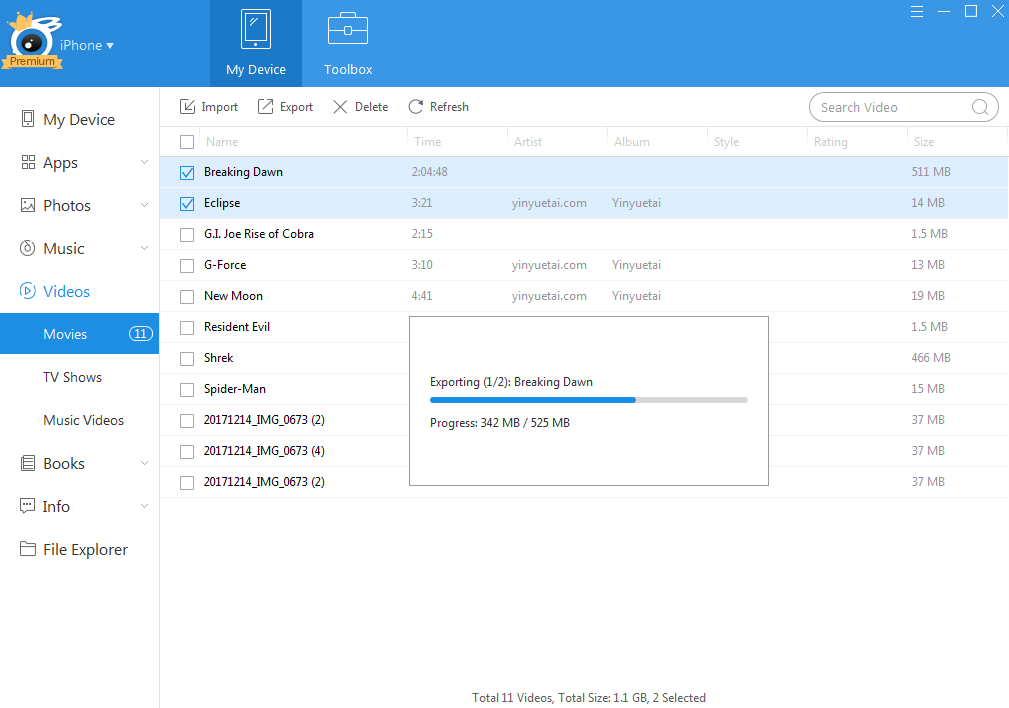Screen dimensions: 1009x708
Task: Open Music Videos in the sidebar
Action: click(x=83, y=420)
